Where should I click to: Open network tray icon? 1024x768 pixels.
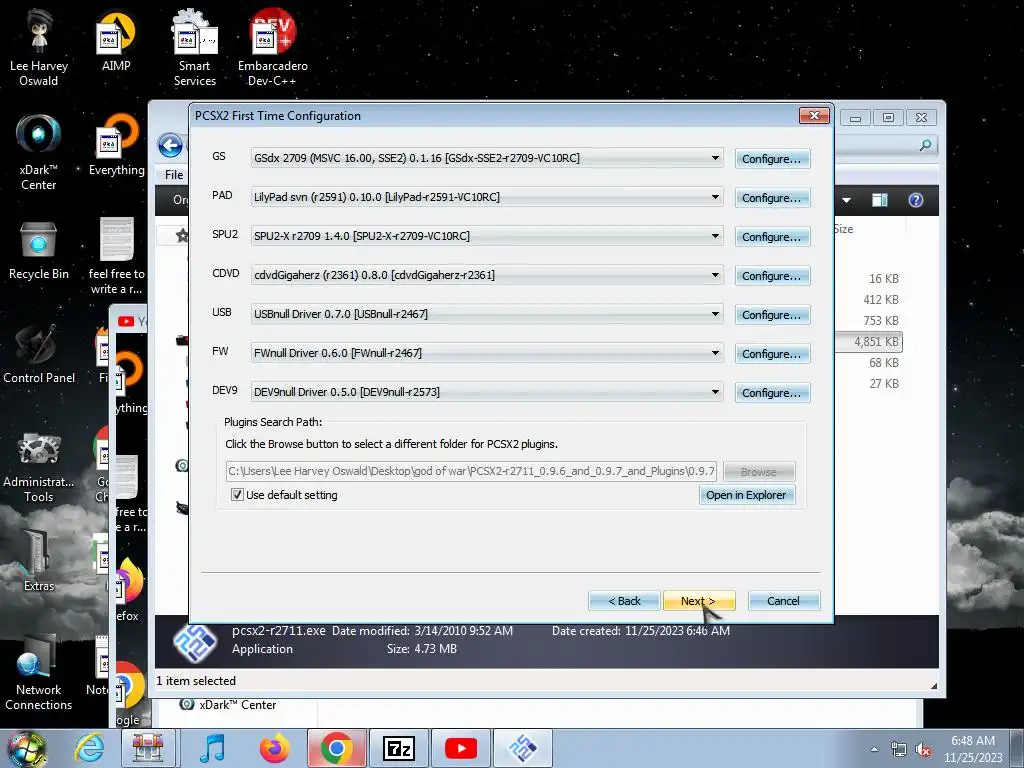[899, 750]
